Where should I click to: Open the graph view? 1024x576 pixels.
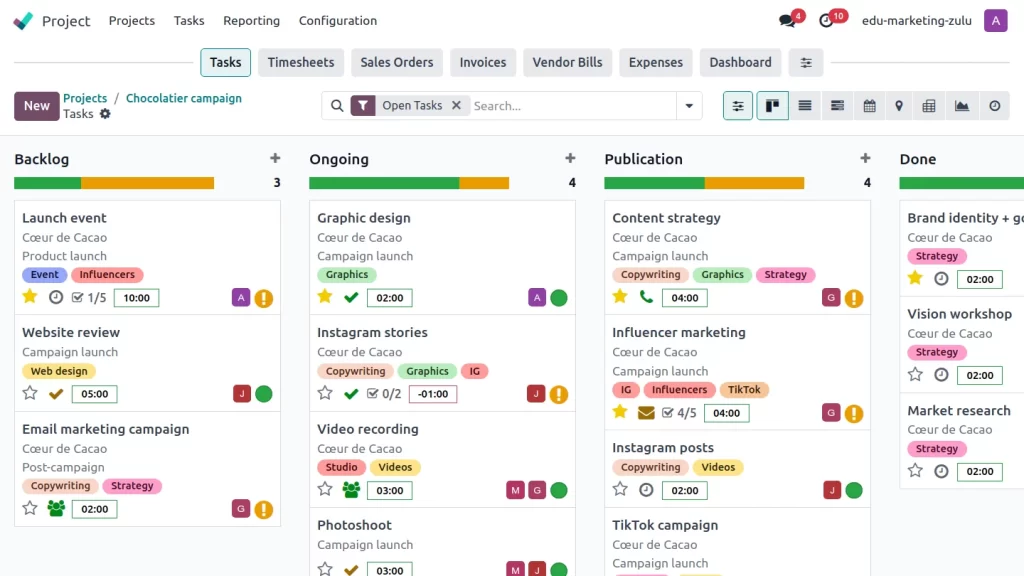click(962, 106)
